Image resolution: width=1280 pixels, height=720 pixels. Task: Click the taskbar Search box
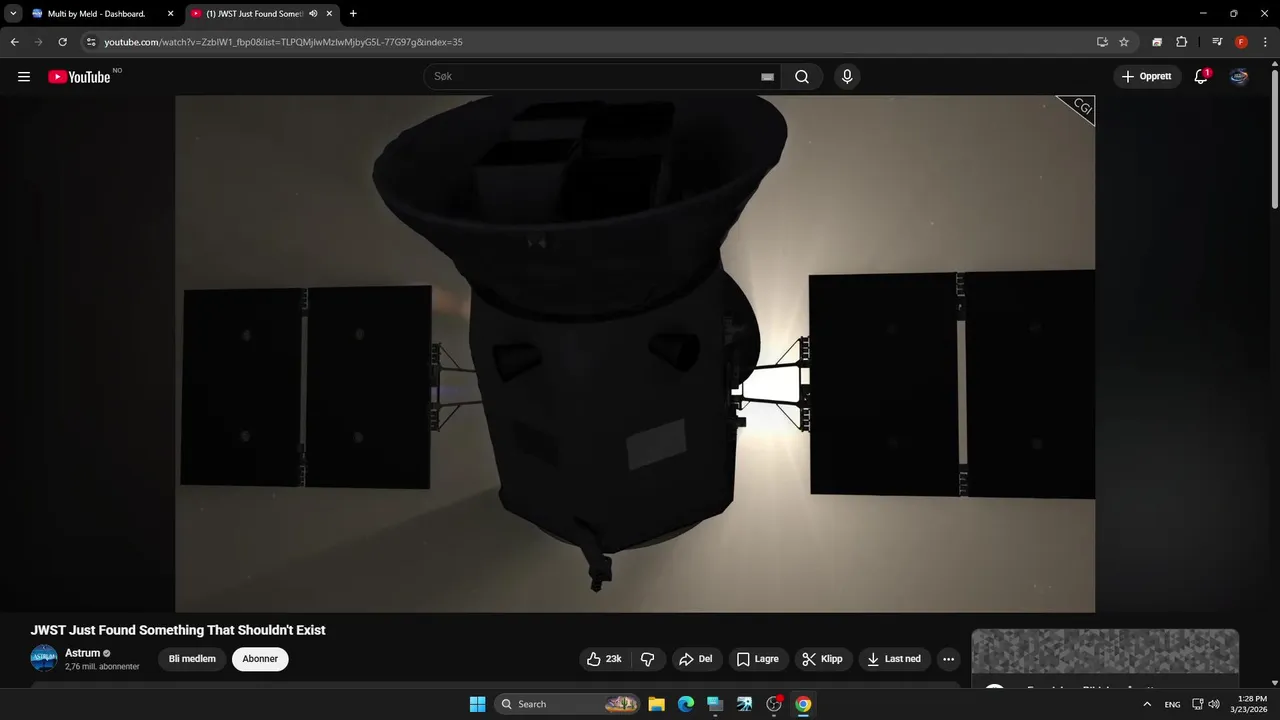click(x=567, y=704)
